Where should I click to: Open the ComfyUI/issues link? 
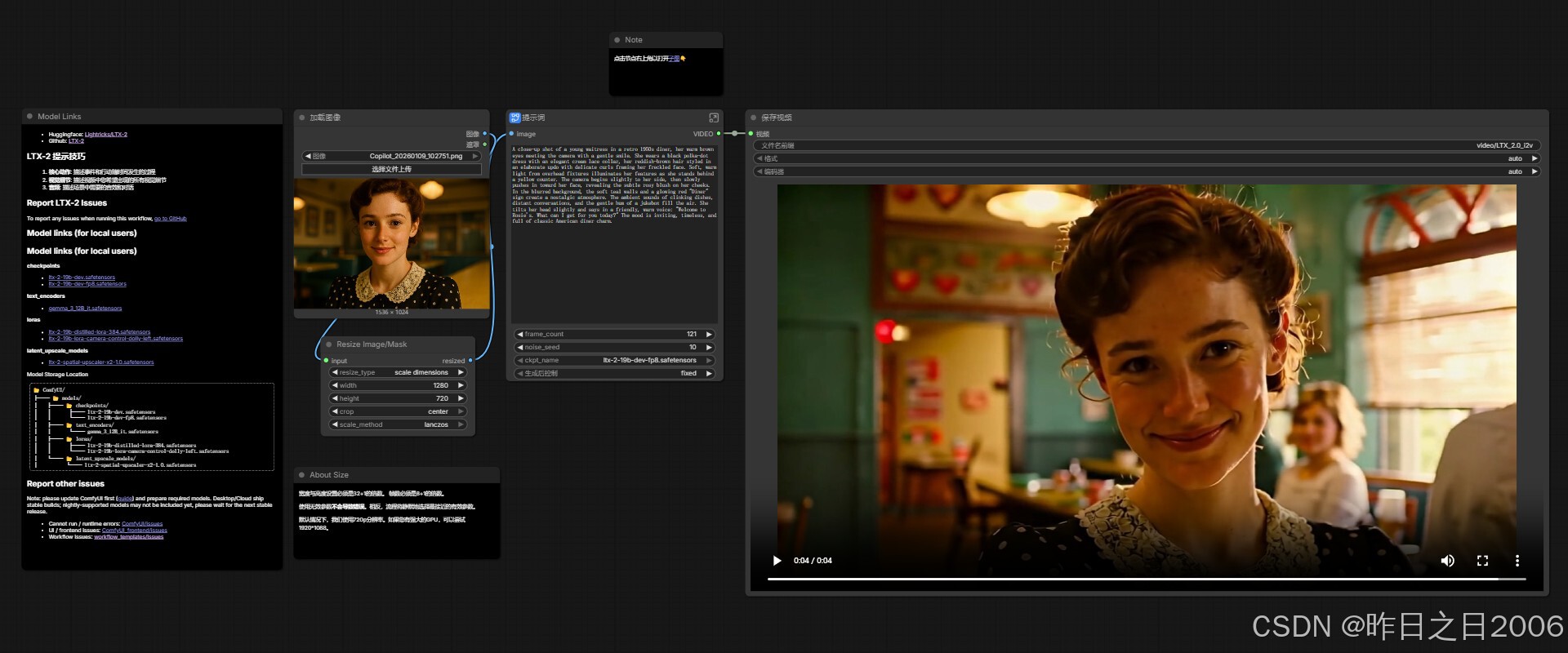pyautogui.click(x=142, y=524)
